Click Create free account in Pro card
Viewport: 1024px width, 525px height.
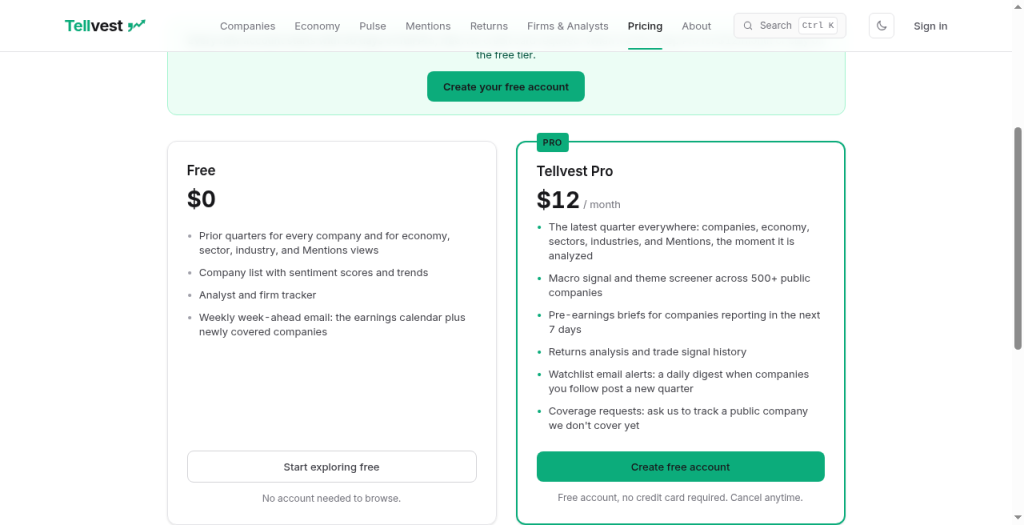point(680,467)
